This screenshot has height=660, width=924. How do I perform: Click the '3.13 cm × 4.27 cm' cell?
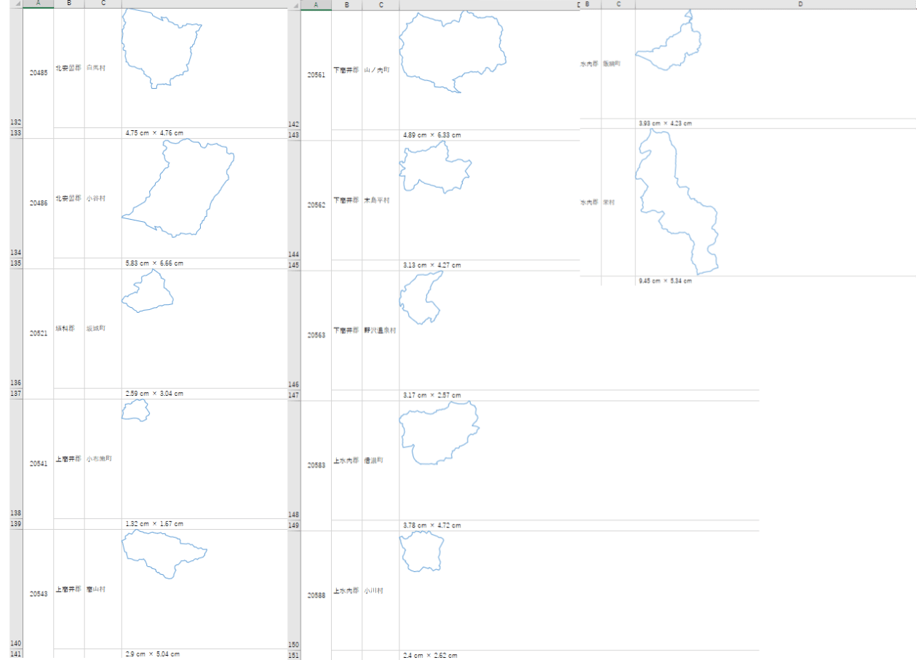coord(489,265)
